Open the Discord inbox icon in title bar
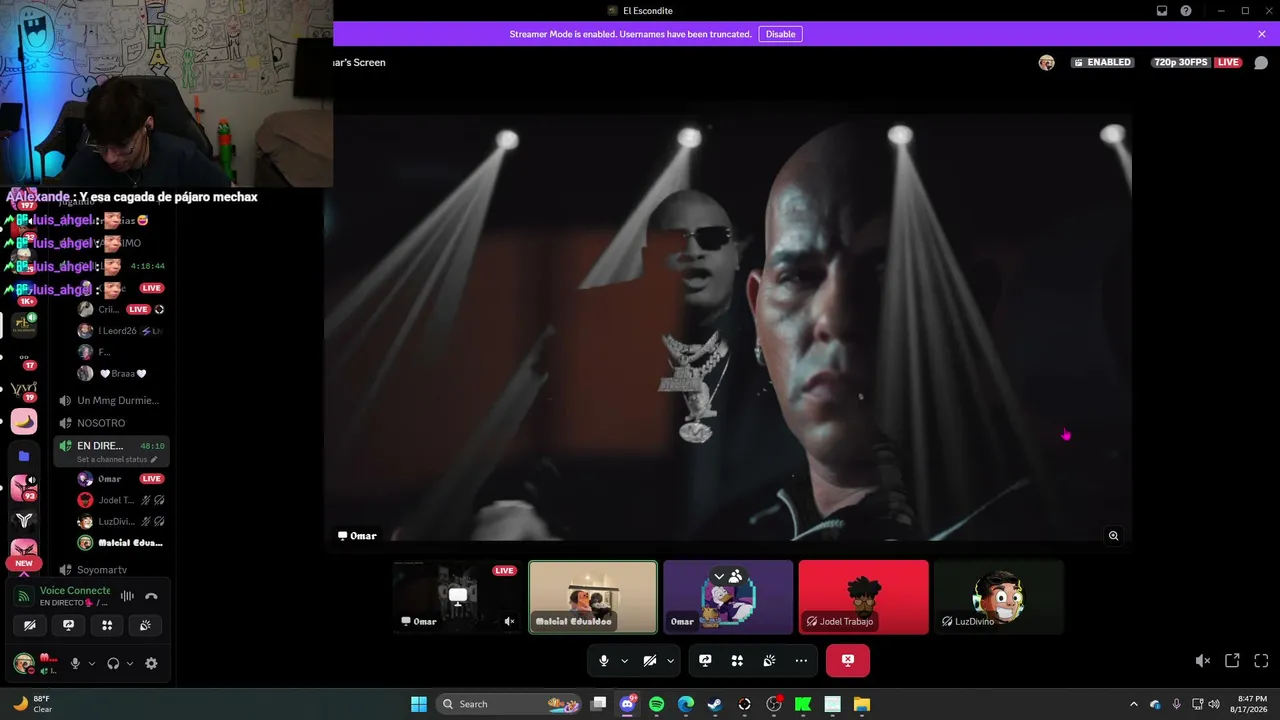 click(1162, 11)
